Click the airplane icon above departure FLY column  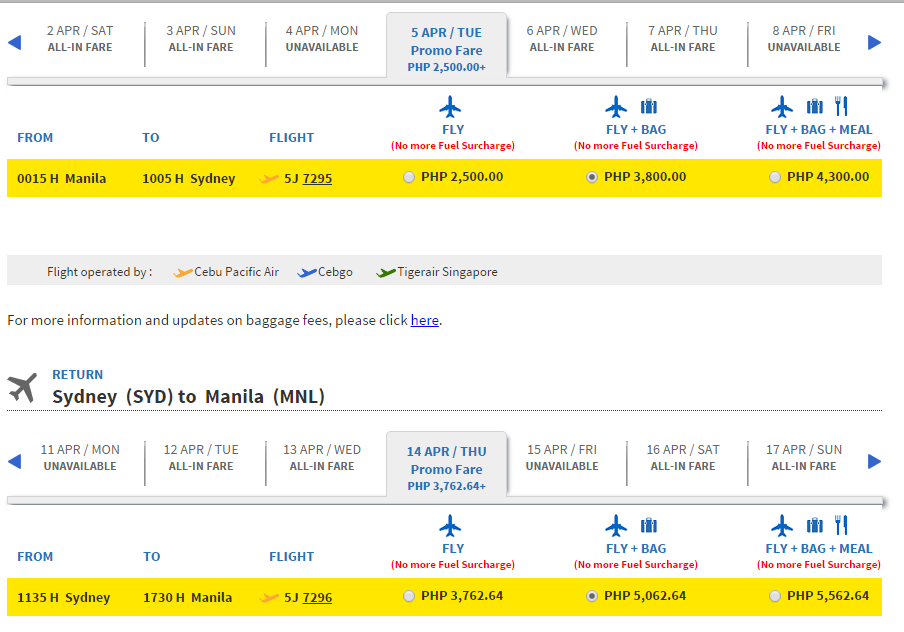click(x=450, y=107)
